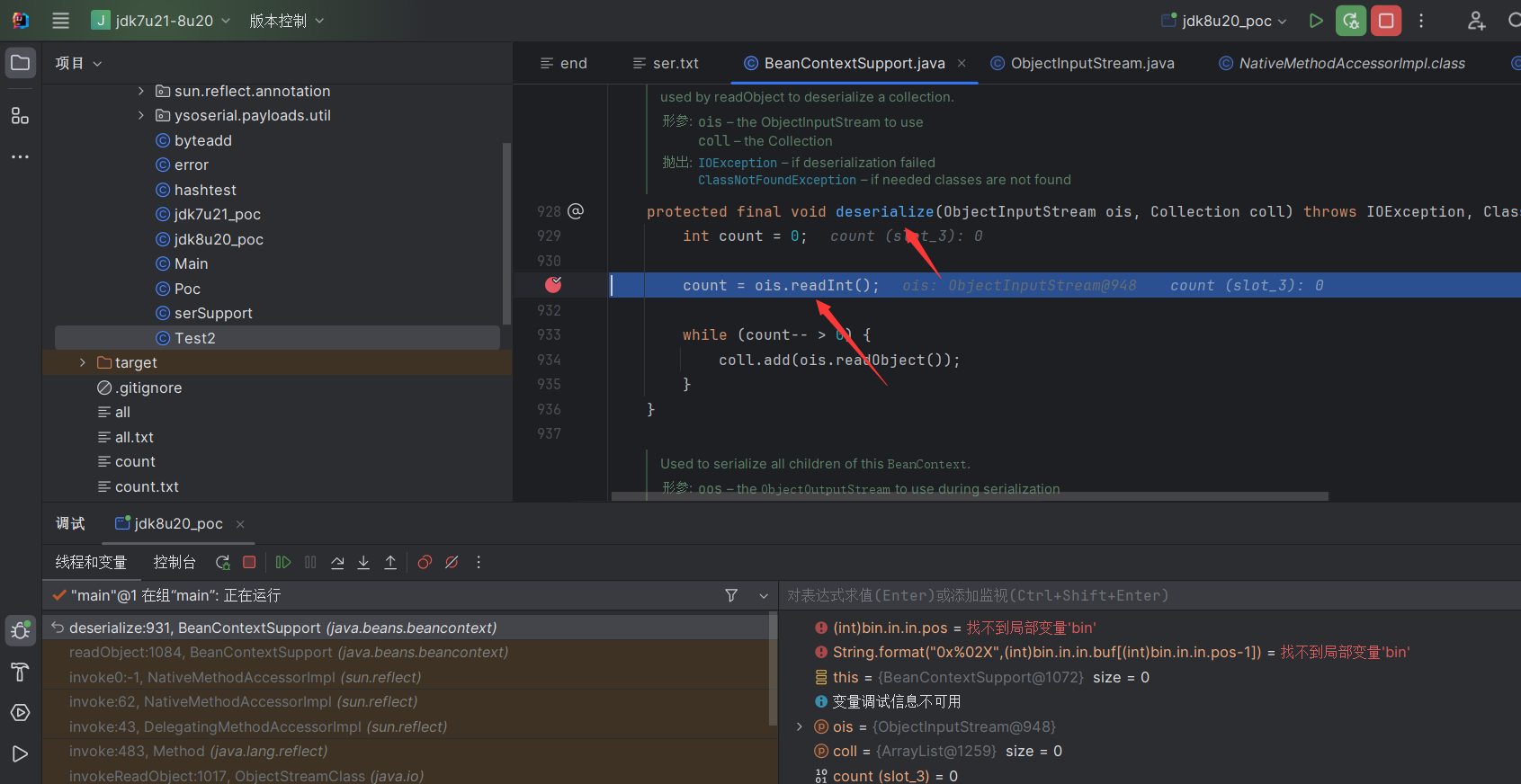Image resolution: width=1521 pixels, height=784 pixels.
Task: Open the Structure tool window icon
Action: click(20, 115)
